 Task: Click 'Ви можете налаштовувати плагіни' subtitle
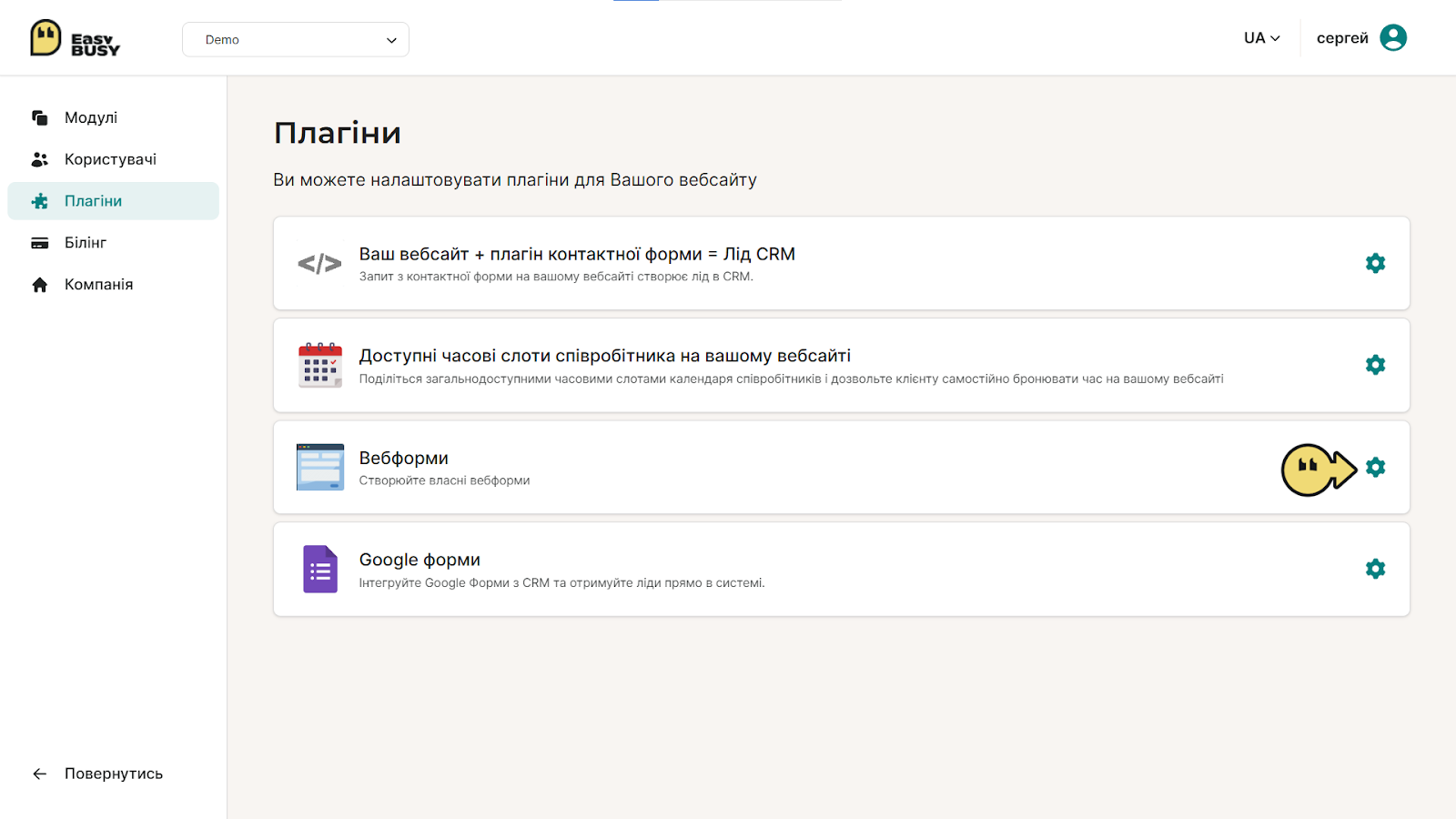pyautogui.click(x=515, y=180)
